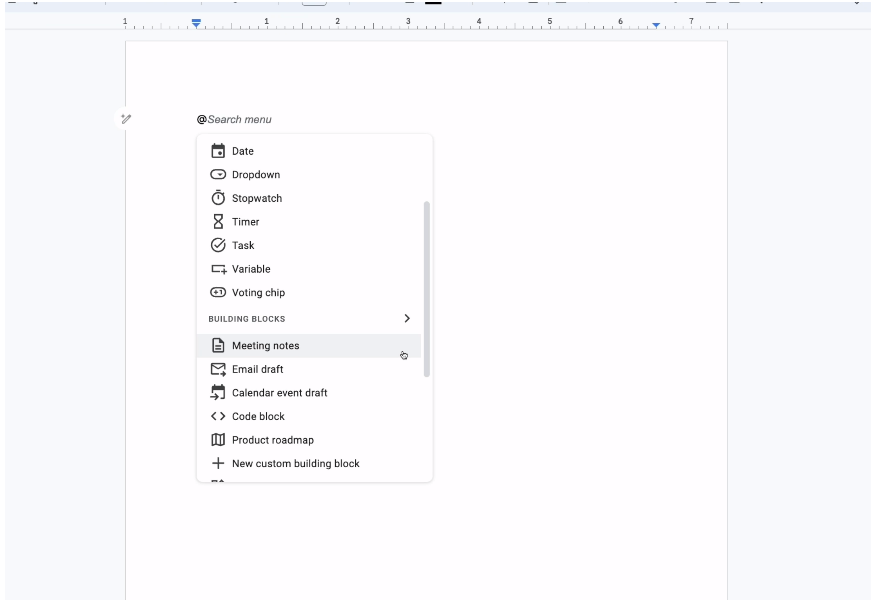
Task: Click the pencil sparkle icon beside the page
Action: (126, 119)
